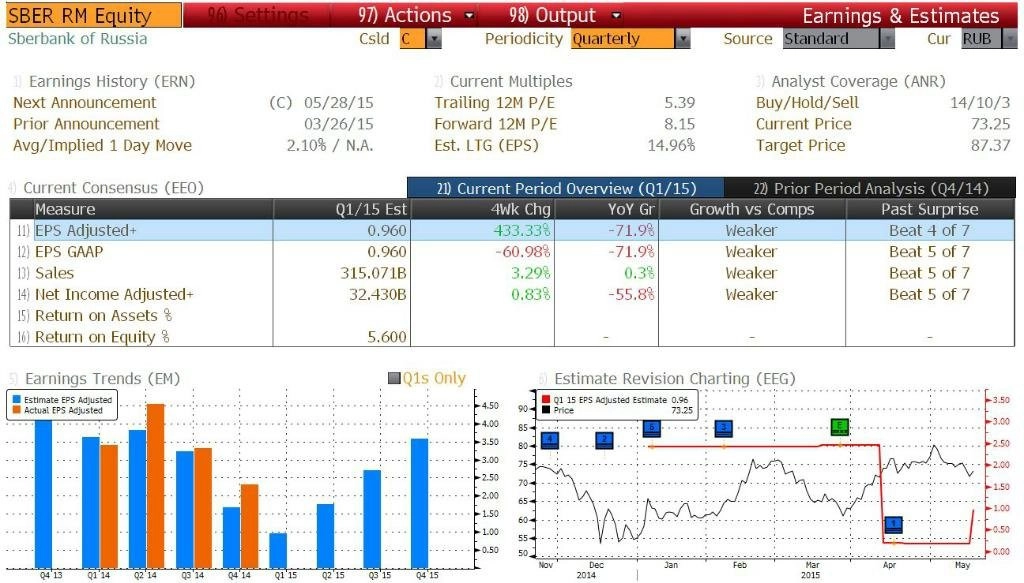Click the orange Actual EPS Adjusted legend swatch

16,410
